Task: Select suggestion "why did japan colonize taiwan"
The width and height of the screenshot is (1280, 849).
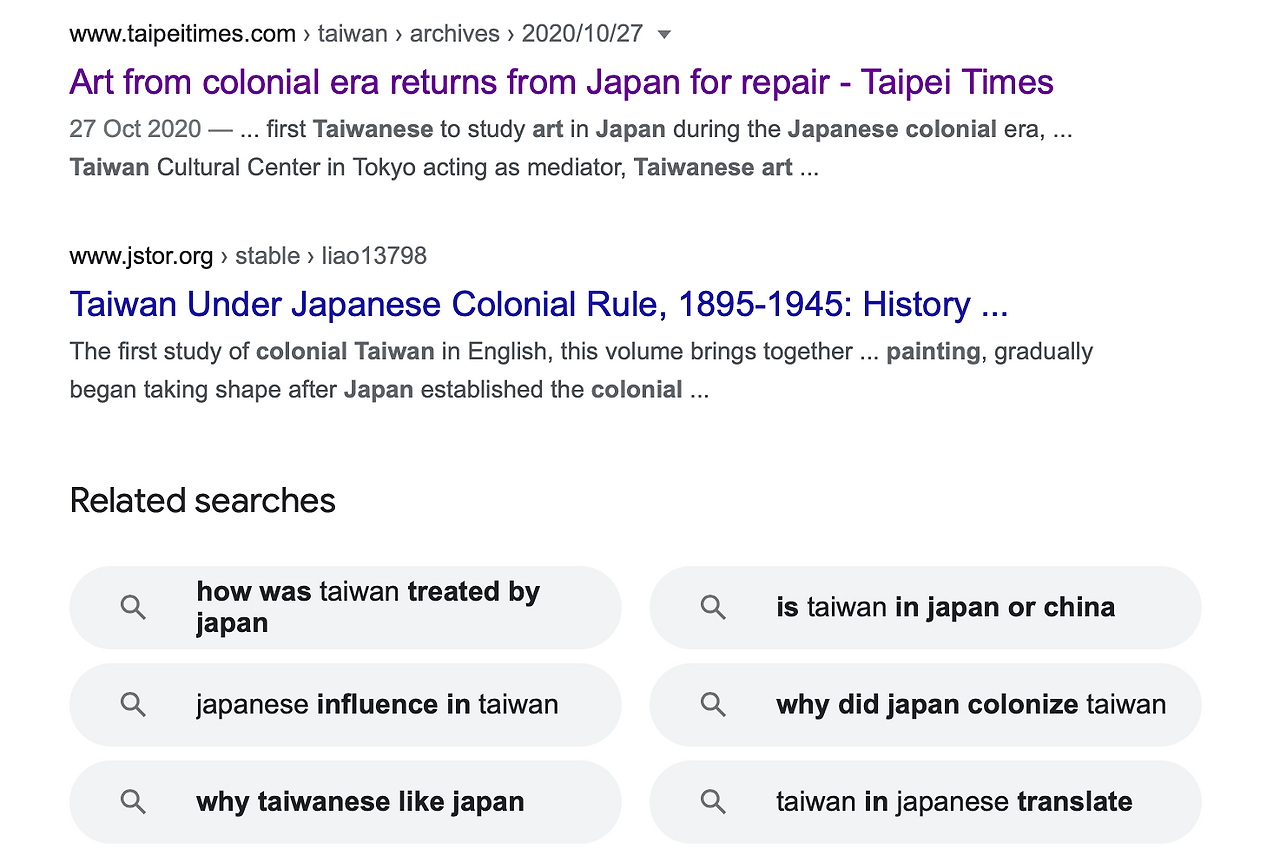Action: [x=970, y=704]
